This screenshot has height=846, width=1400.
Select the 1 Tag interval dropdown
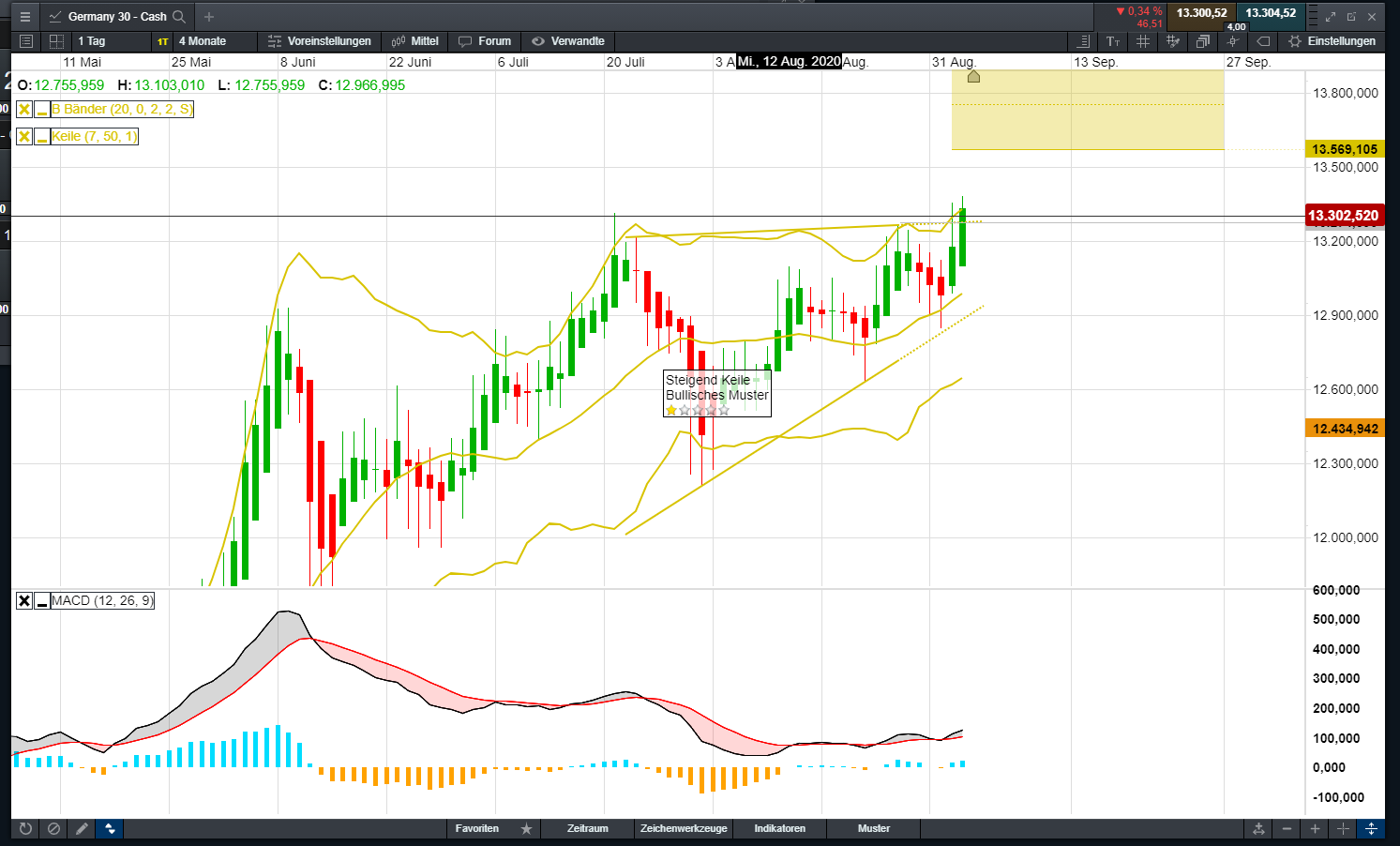pyautogui.click(x=111, y=41)
